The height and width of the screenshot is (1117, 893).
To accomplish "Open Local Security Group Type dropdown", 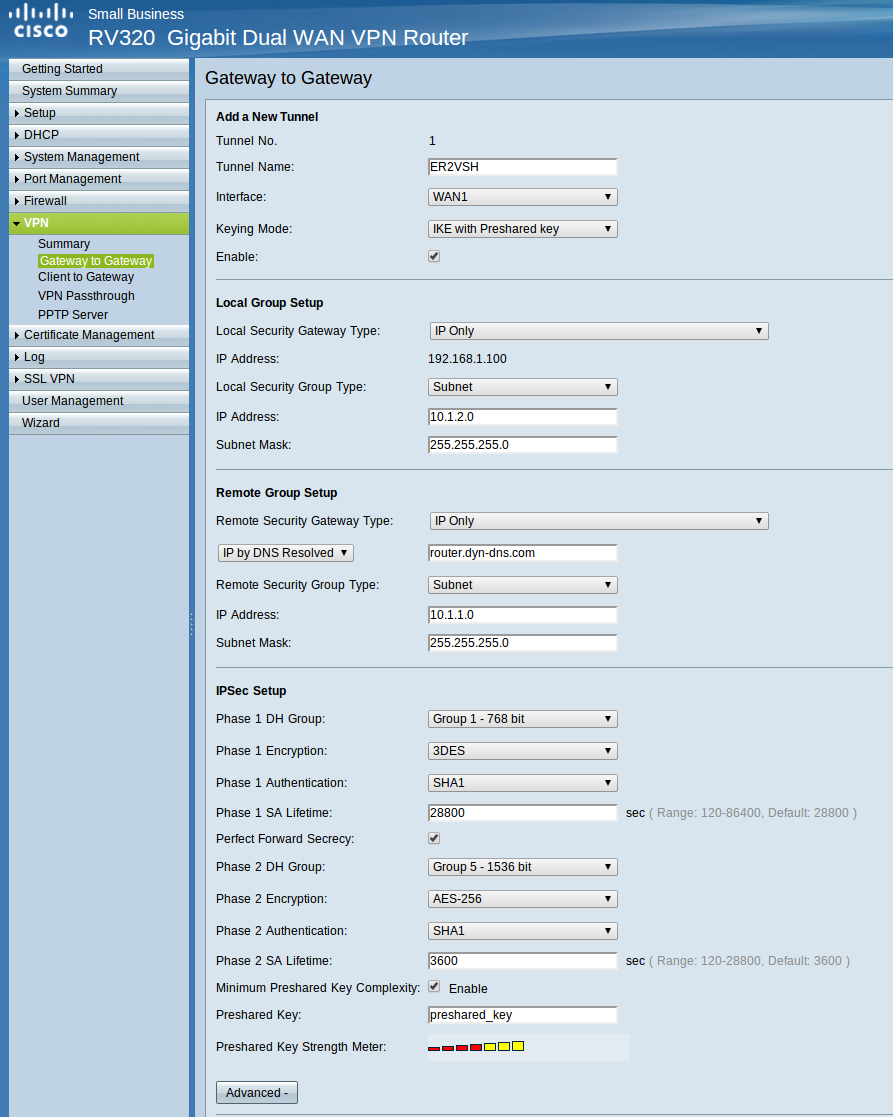I will [523, 387].
